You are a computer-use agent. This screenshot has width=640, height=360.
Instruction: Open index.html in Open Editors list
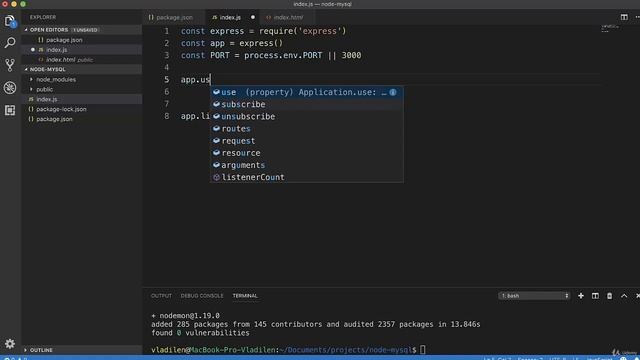pyautogui.click(x=82, y=60)
